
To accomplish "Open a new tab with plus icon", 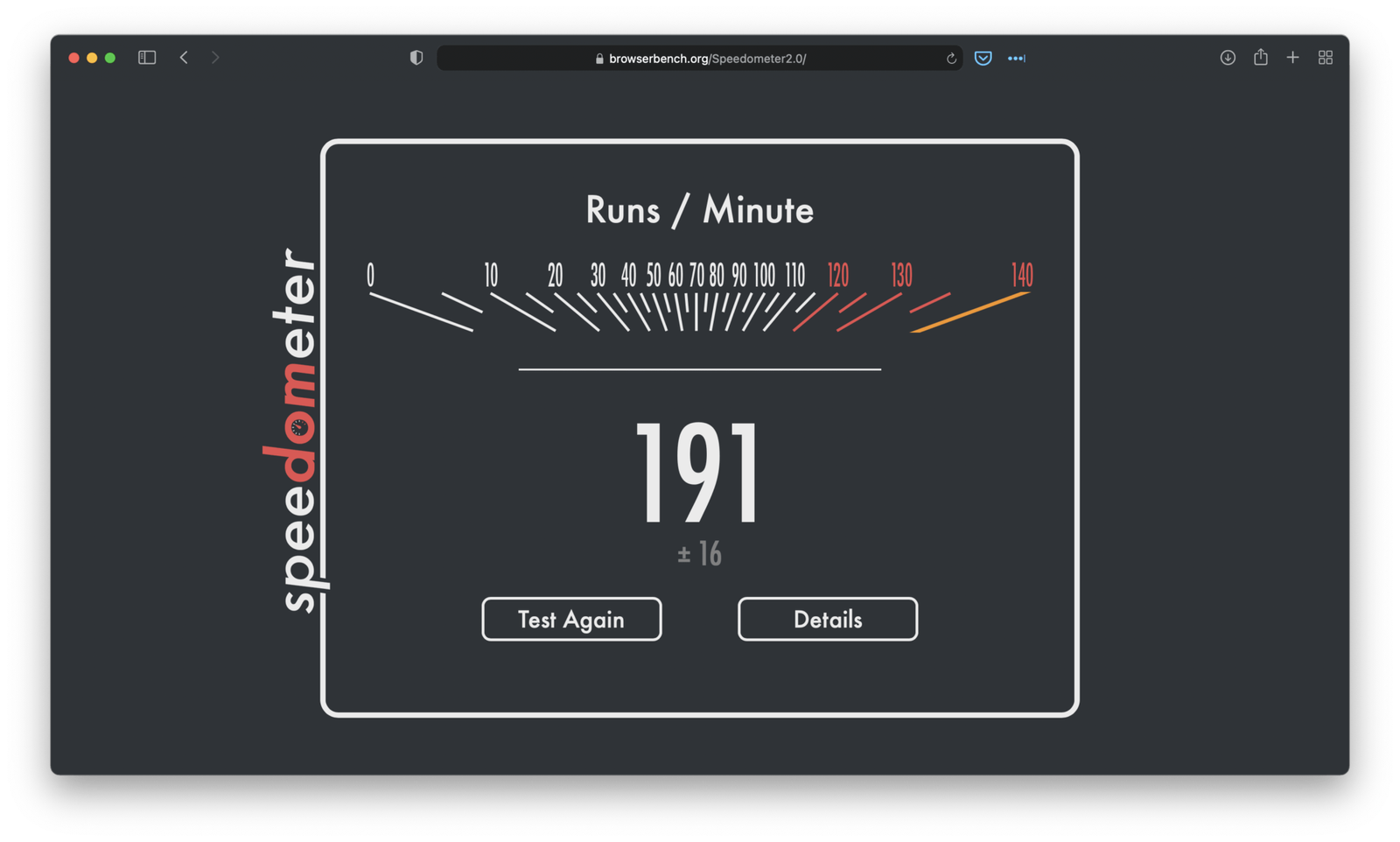I will point(1292,58).
